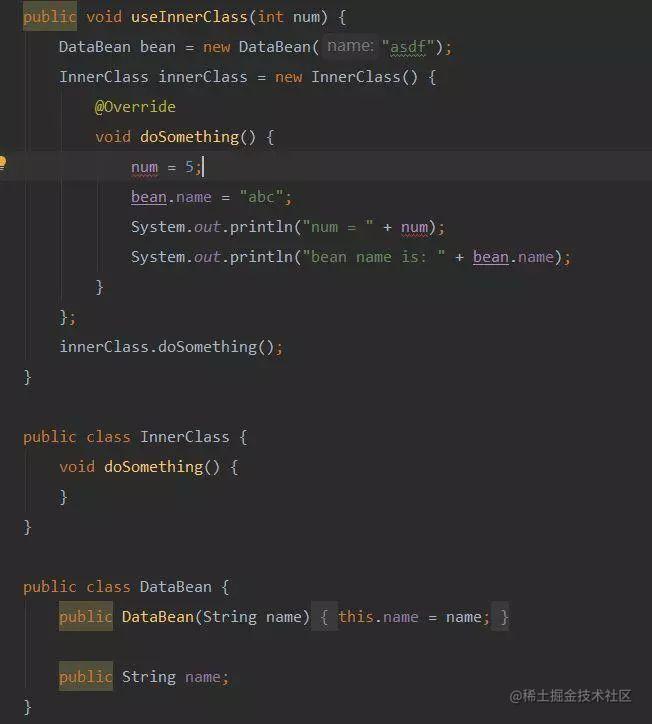Click the "bean name is: " string
Image resolution: width=652 pixels, height=724 pixels.
[373, 257]
